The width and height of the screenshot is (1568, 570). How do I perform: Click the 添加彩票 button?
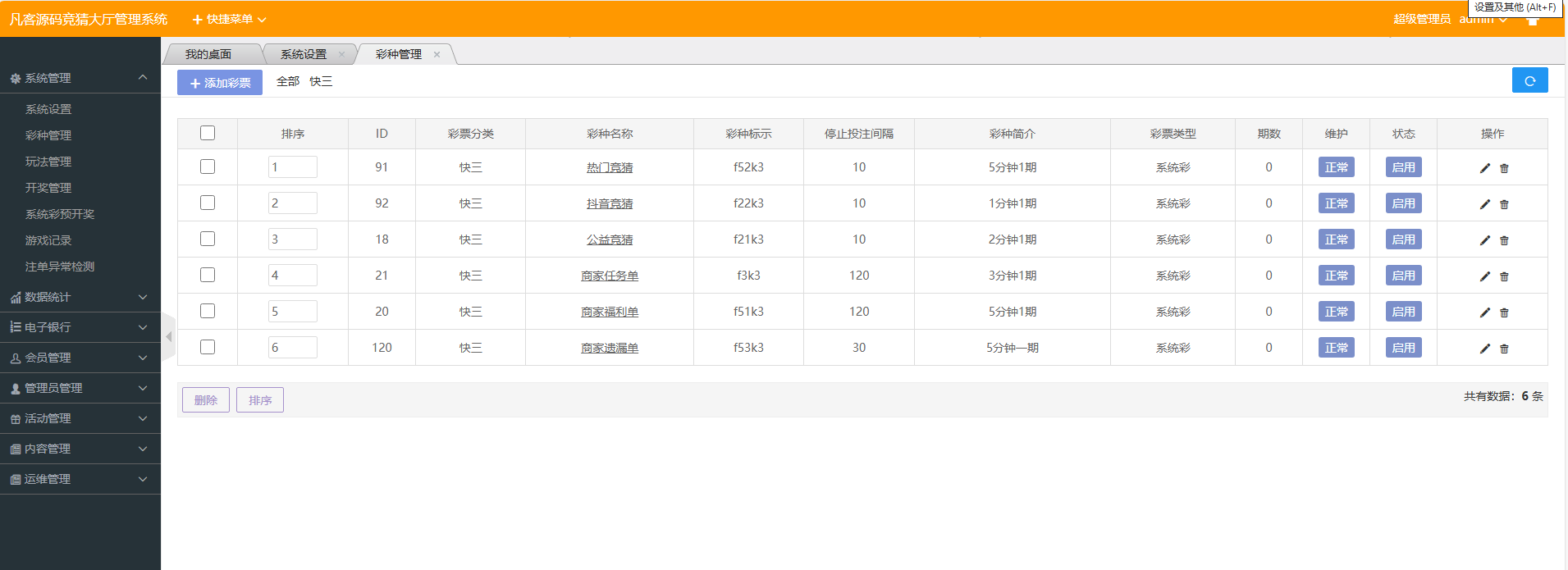pos(220,83)
